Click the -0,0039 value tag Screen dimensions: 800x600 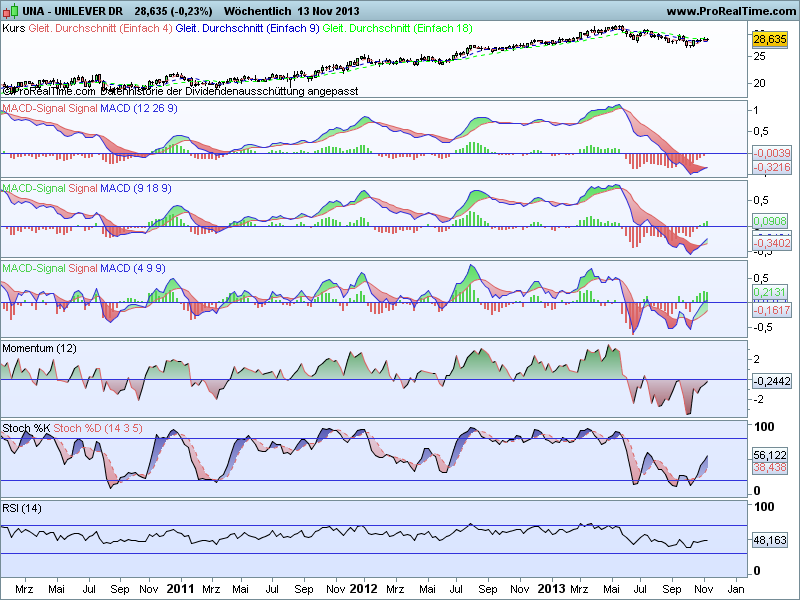772,153
